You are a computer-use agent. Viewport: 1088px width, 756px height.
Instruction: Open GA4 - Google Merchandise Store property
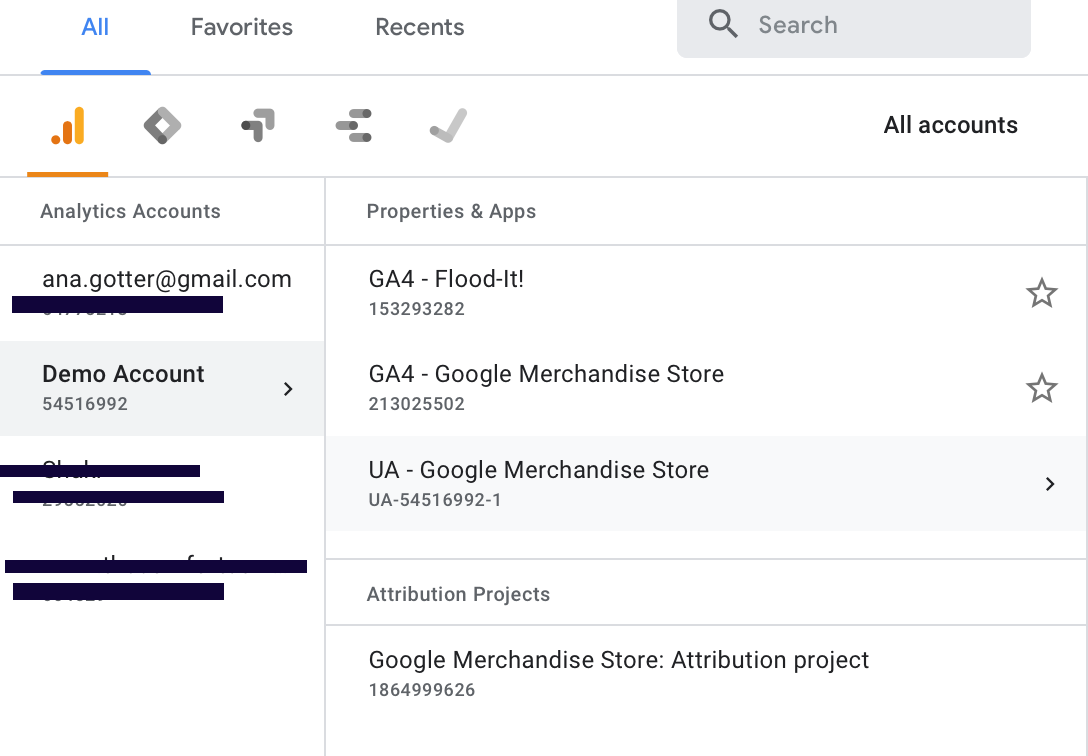(x=706, y=388)
